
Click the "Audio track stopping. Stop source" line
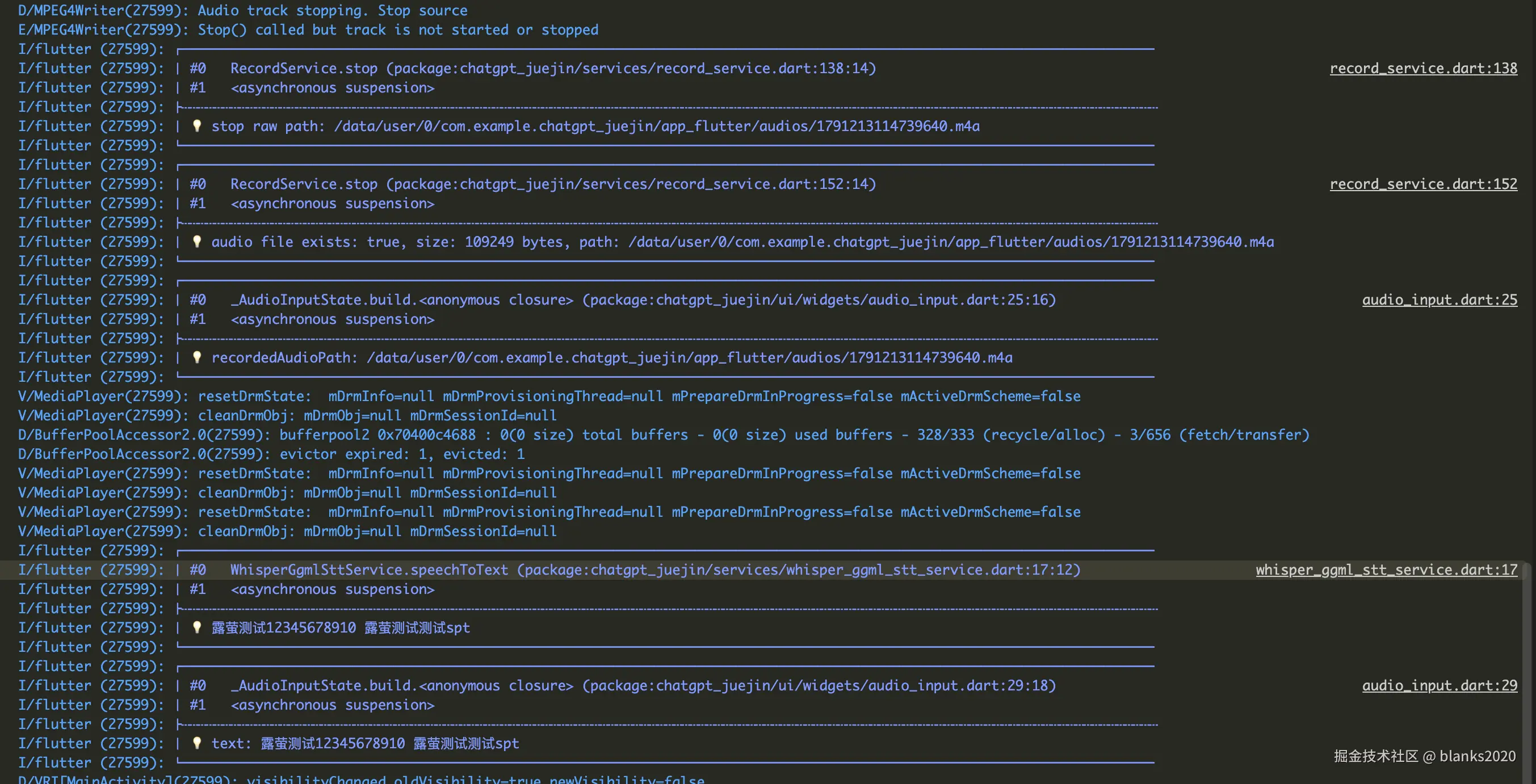coord(243,11)
